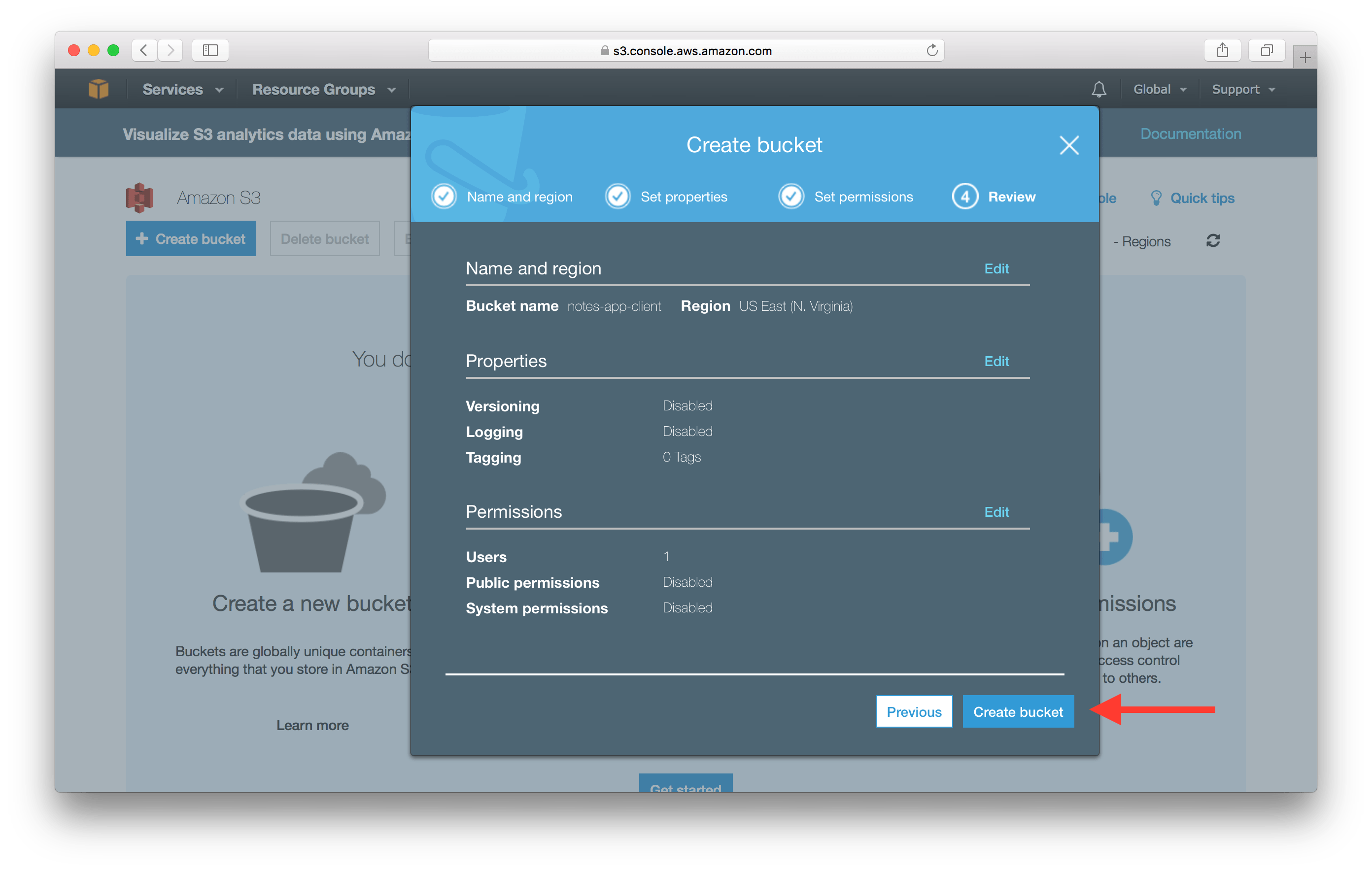
Task: Expand the Resource Groups dropdown
Action: 322,89
